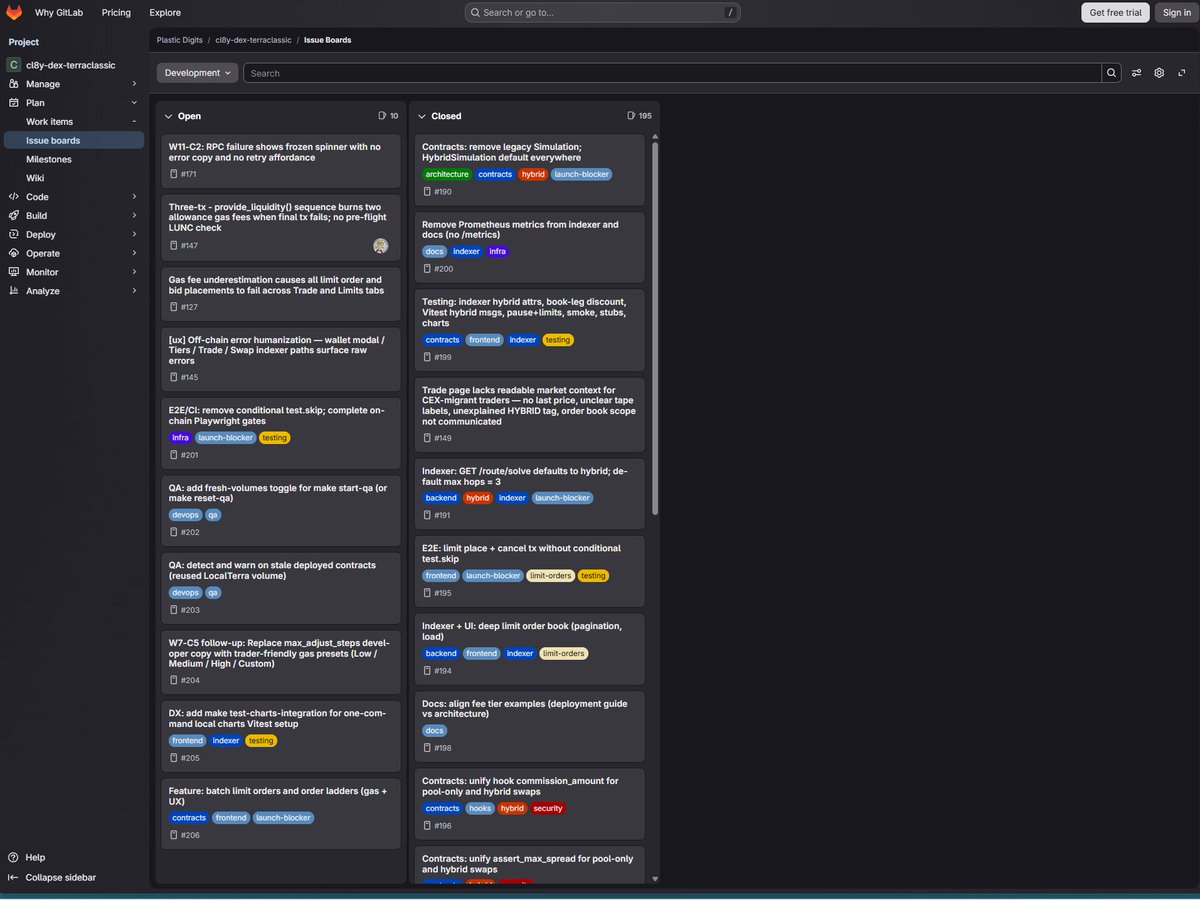The image size is (1200, 900).
Task: Click cl8y-dex-terraclassic project name in sidebar
Action: coord(70,65)
